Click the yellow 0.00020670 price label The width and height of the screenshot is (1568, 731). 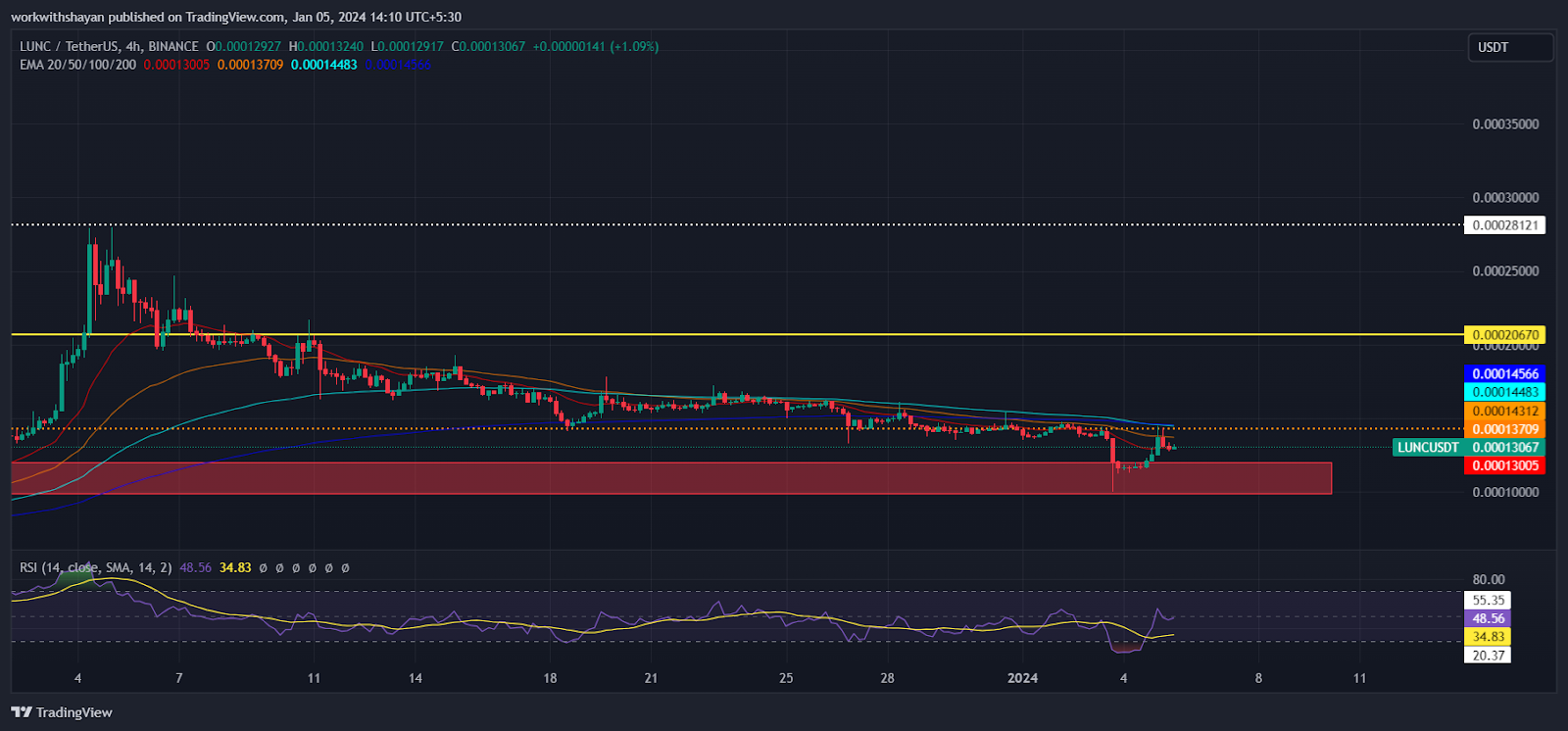tap(1504, 335)
